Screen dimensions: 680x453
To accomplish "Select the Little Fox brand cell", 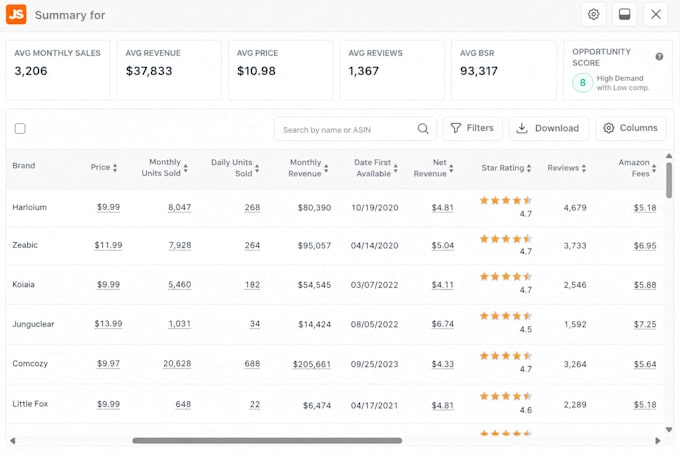I will [30, 404].
